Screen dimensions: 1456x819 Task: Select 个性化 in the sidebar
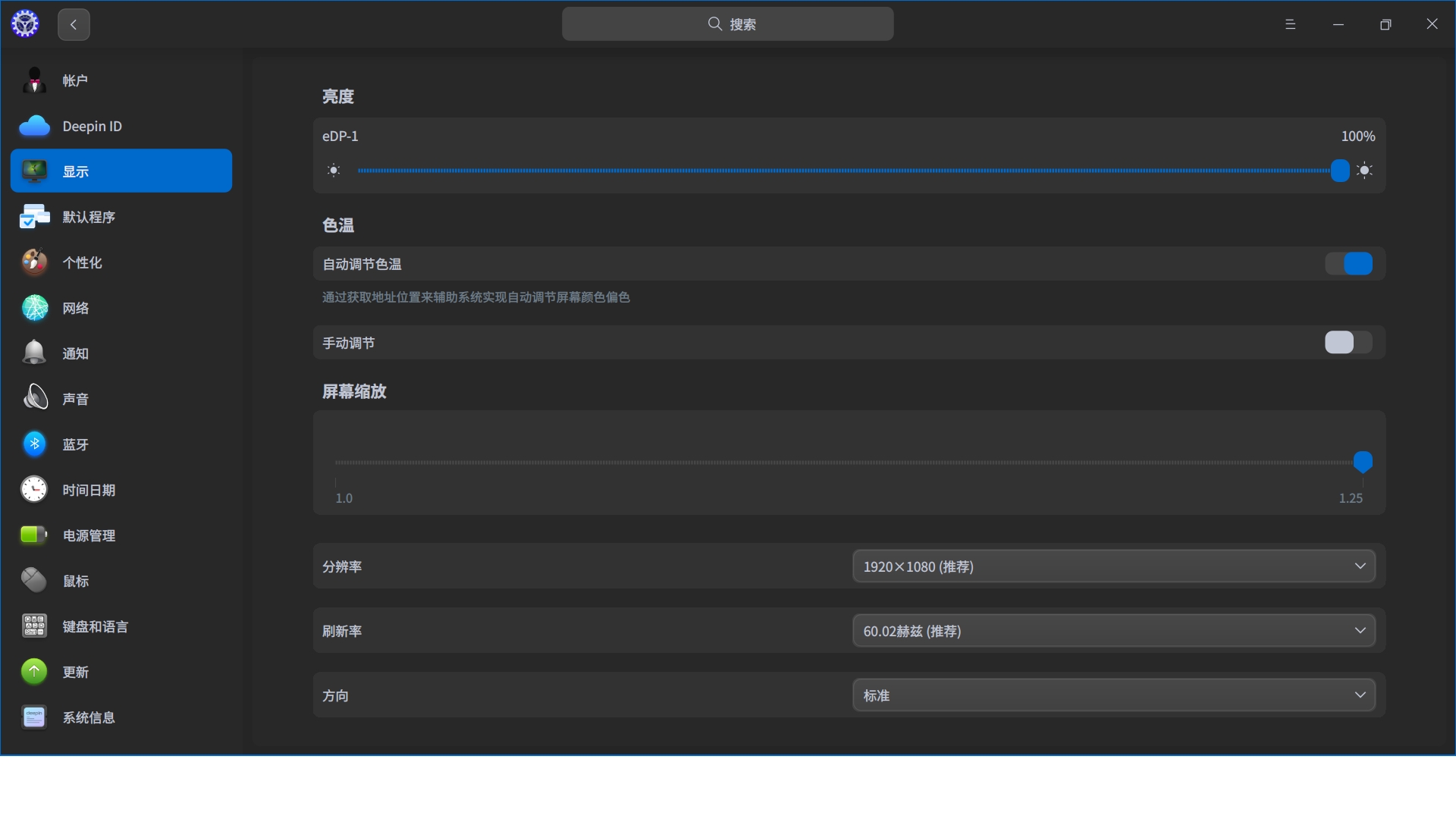pyautogui.click(x=82, y=262)
